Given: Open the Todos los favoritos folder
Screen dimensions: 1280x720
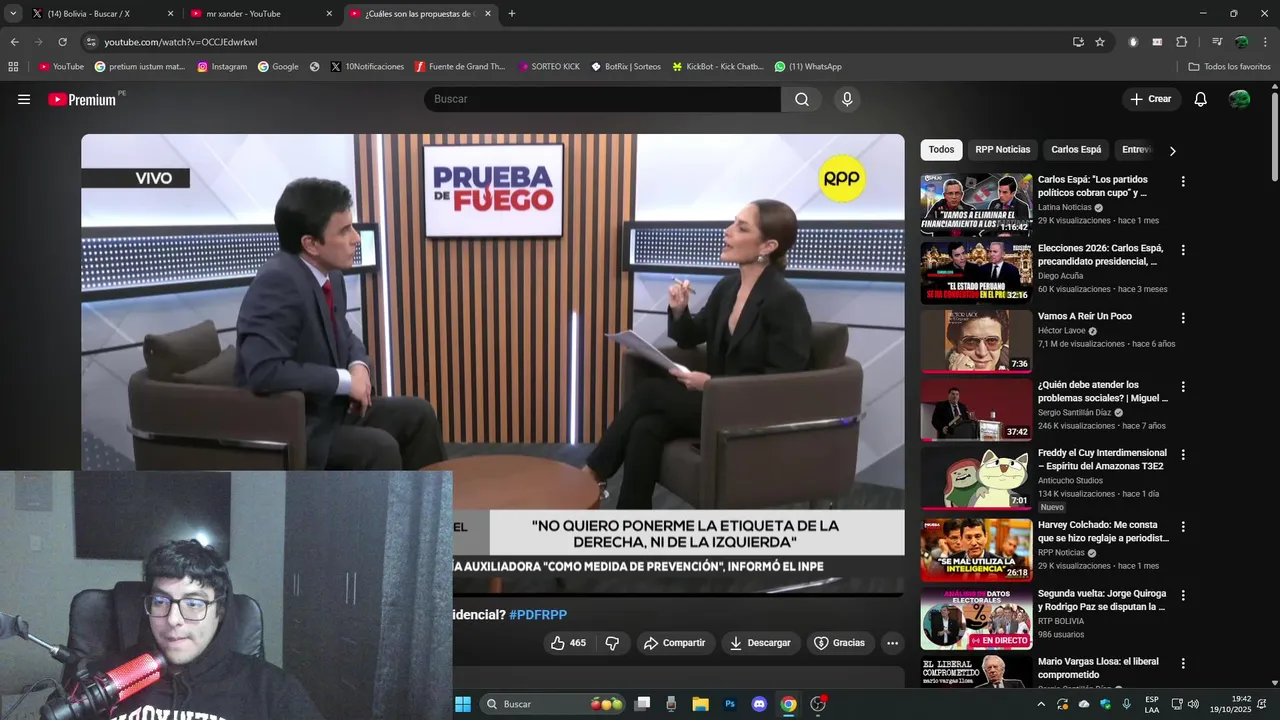Looking at the screenshot, I should pyautogui.click(x=1229, y=67).
